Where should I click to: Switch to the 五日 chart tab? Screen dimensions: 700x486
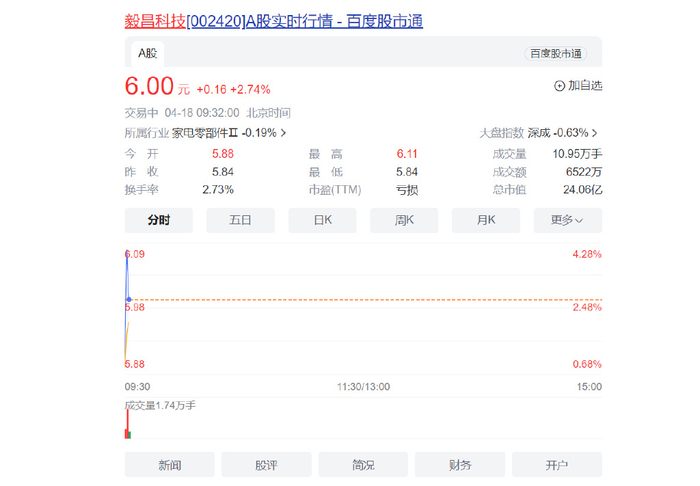click(x=240, y=220)
